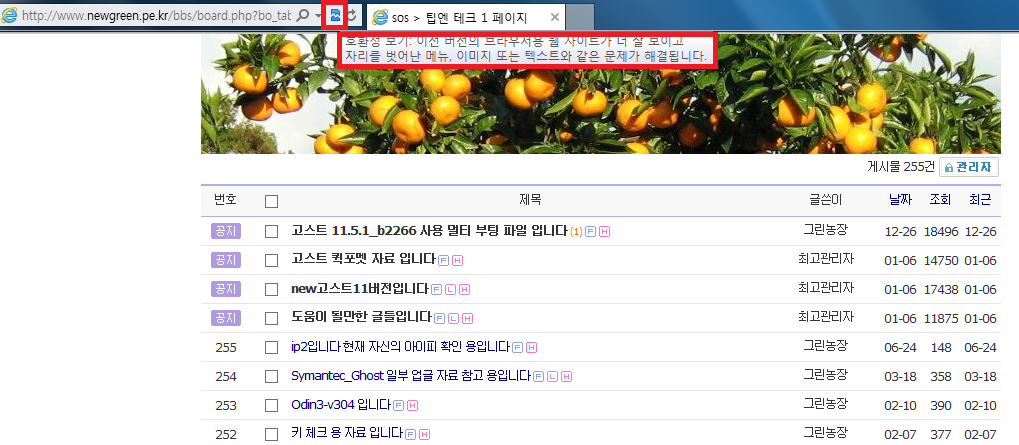This screenshot has width=1019, height=445.
Task: Sort posts by 조회 view count
Action: click(941, 200)
